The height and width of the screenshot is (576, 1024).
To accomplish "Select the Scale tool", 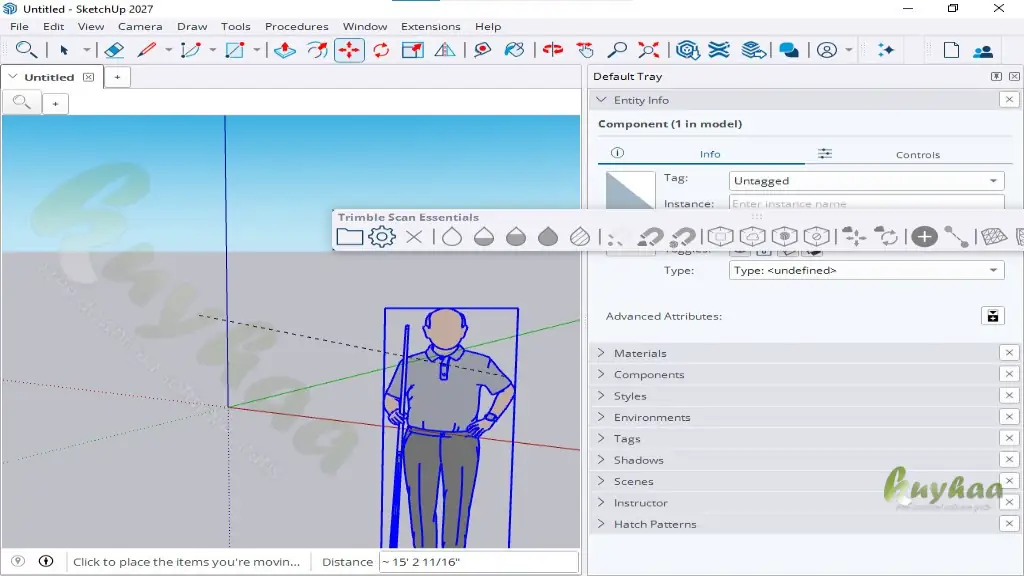I will click(413, 50).
